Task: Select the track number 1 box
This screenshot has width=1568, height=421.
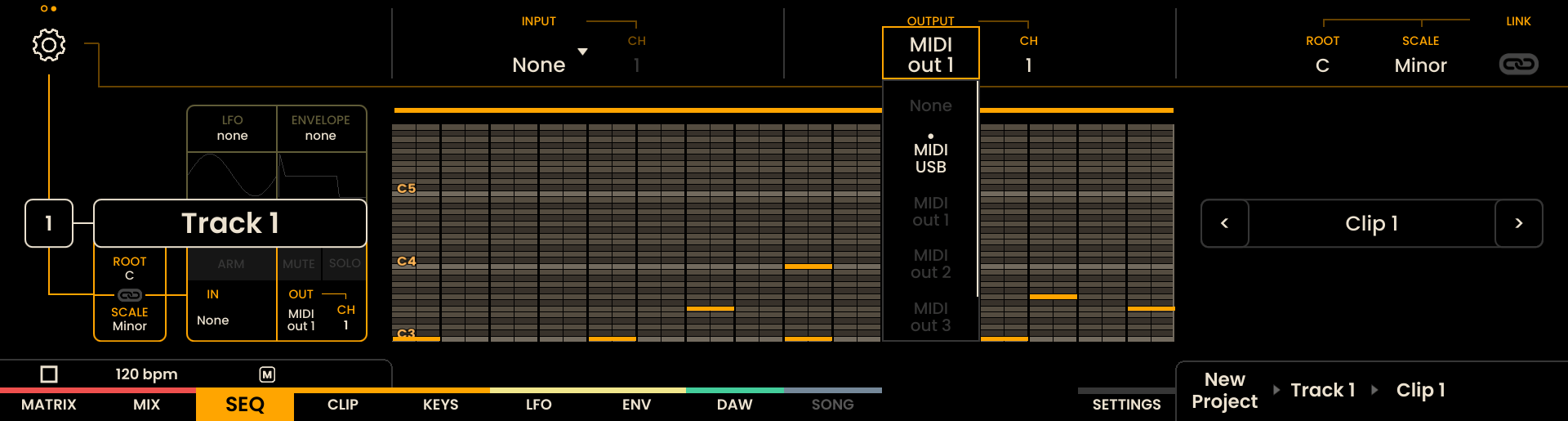Action: point(49,223)
